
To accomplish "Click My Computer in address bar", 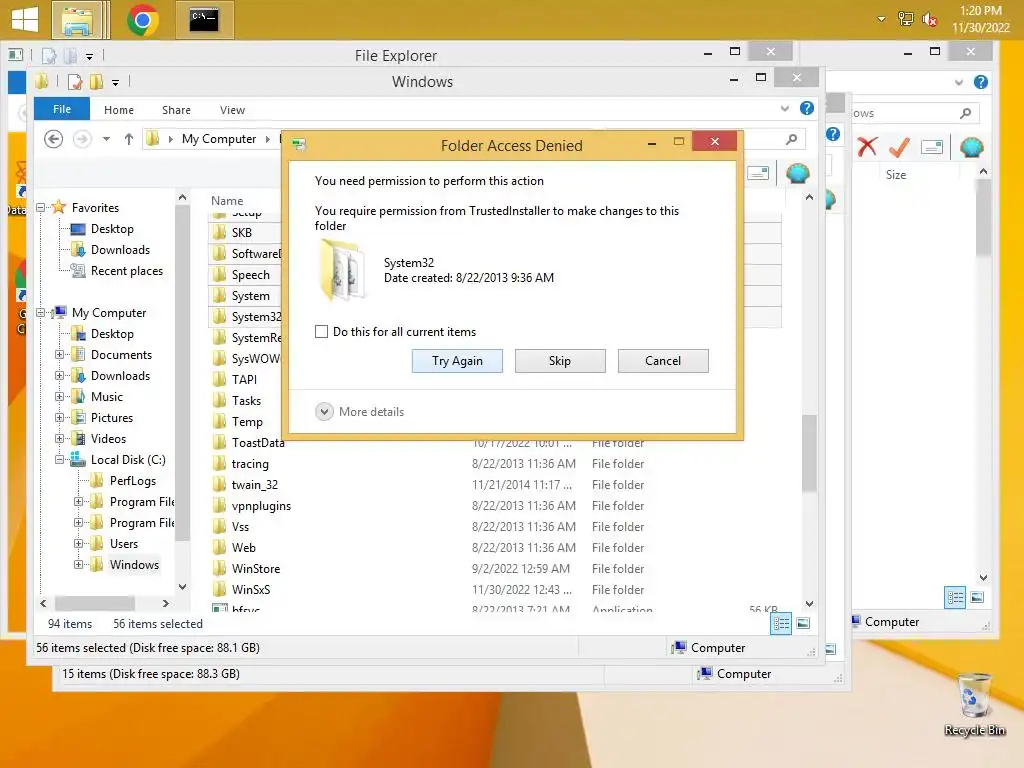I will click(x=219, y=138).
